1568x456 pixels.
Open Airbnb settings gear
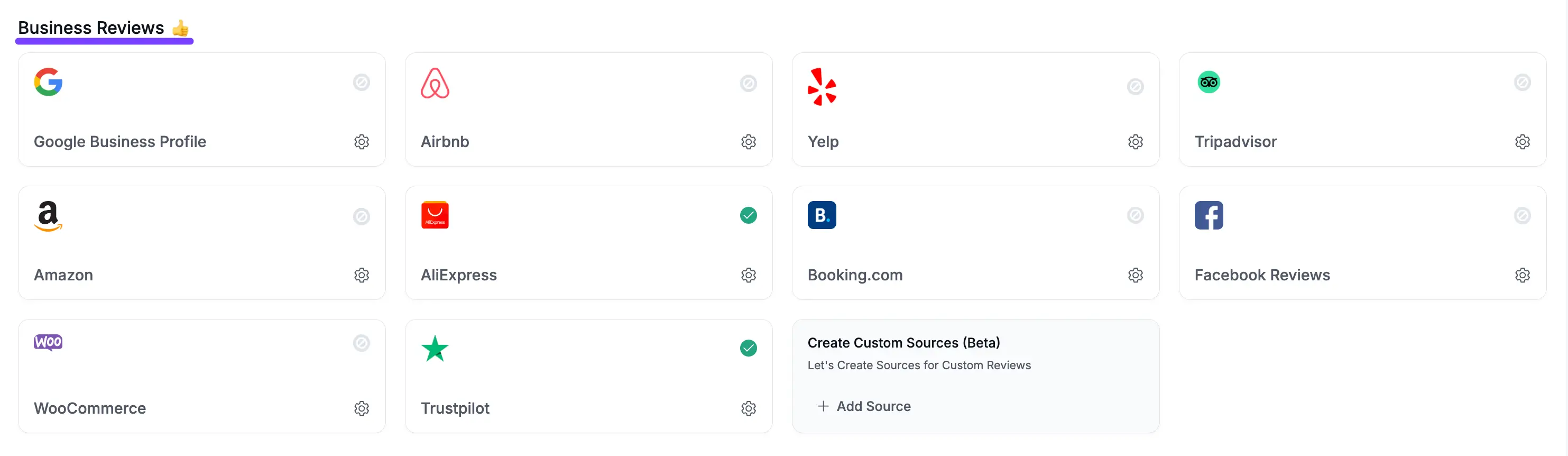coord(749,142)
